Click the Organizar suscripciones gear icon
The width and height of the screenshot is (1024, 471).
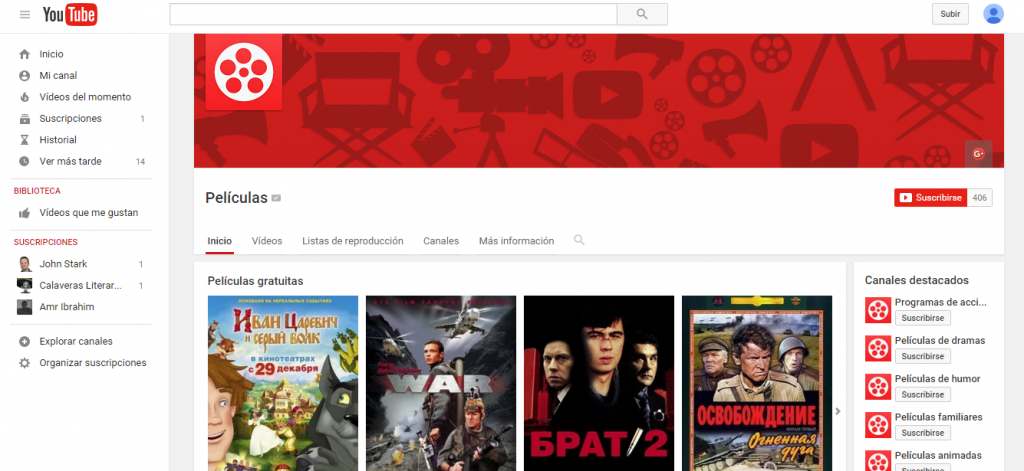coord(25,363)
